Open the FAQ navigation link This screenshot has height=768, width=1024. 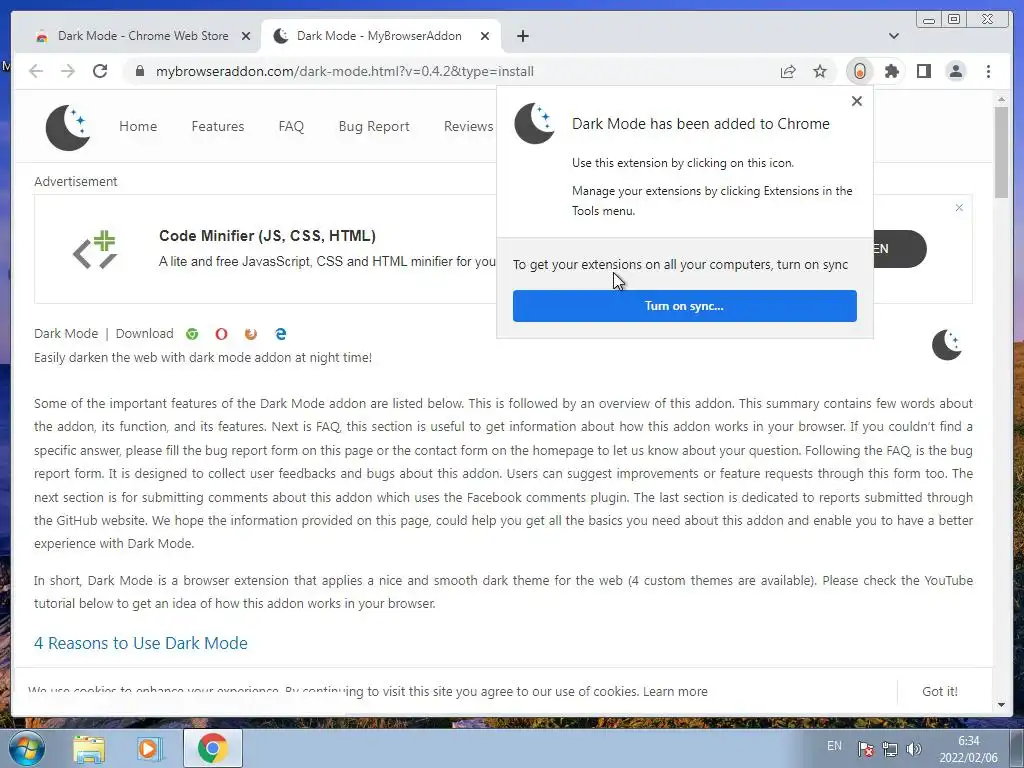291,127
